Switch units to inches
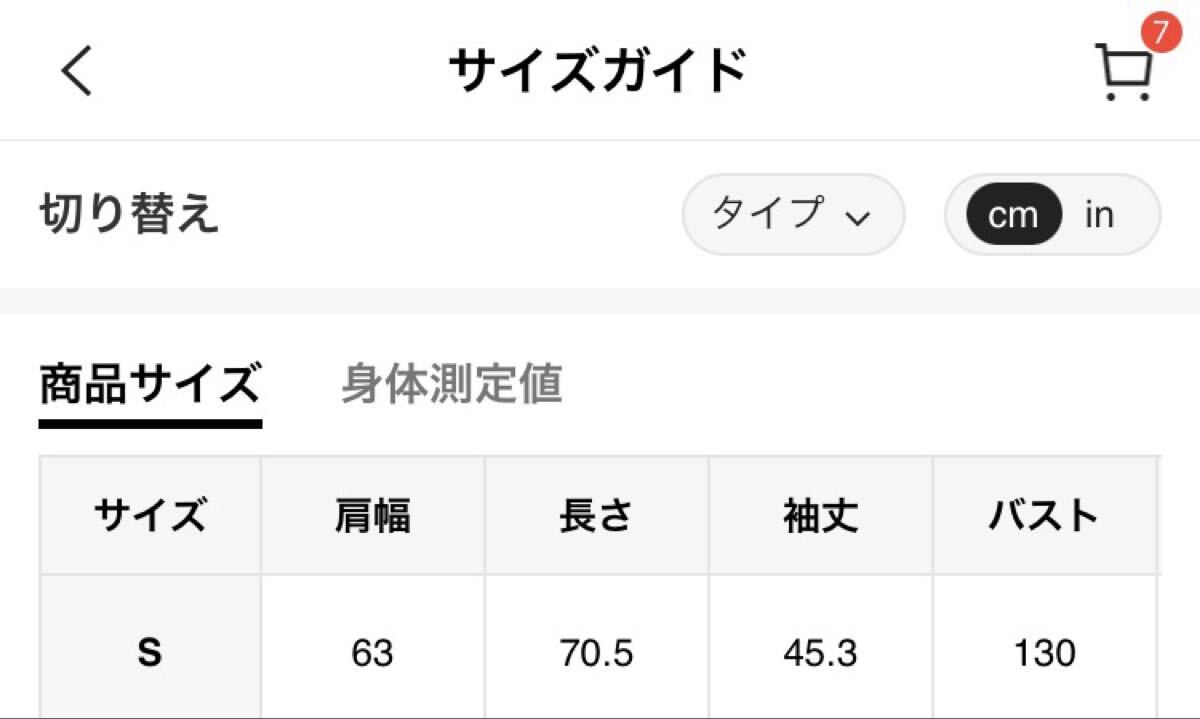 [1101, 214]
